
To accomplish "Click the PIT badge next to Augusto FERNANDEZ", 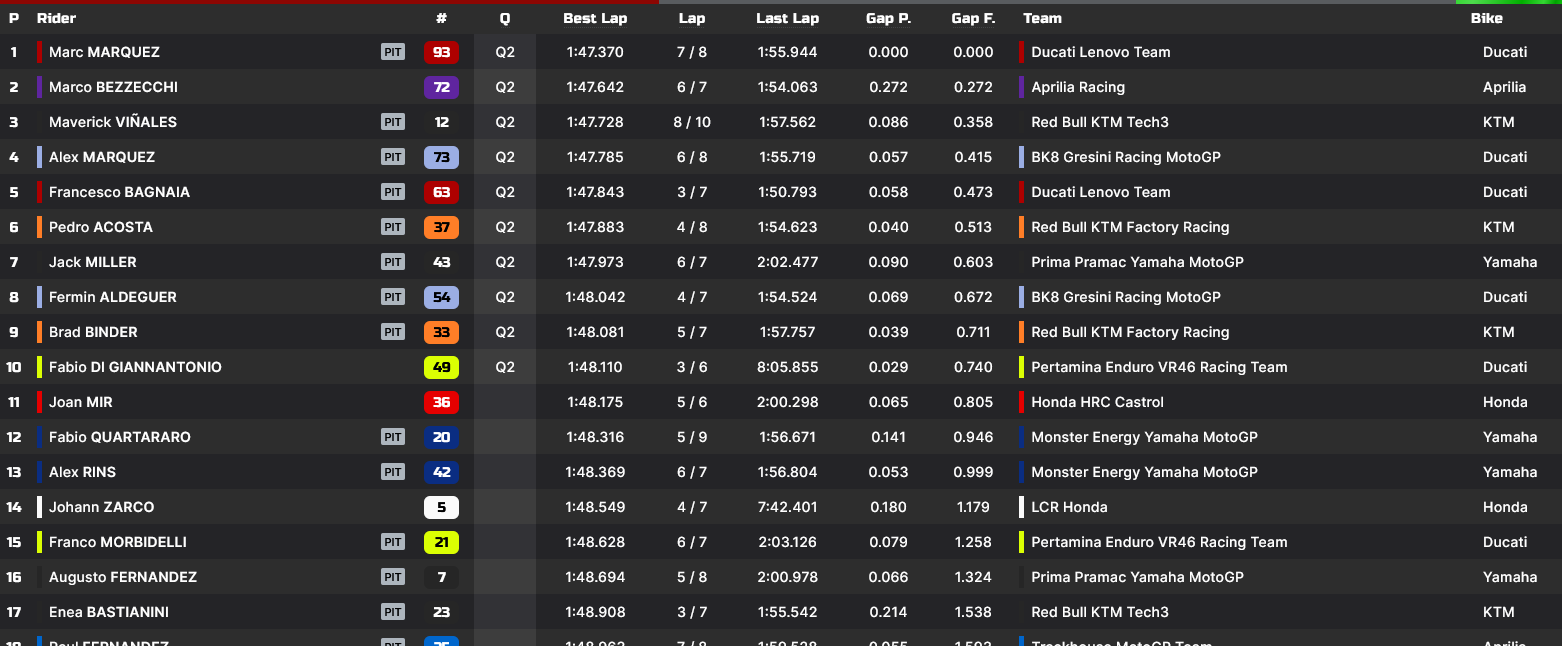I will coord(393,577).
